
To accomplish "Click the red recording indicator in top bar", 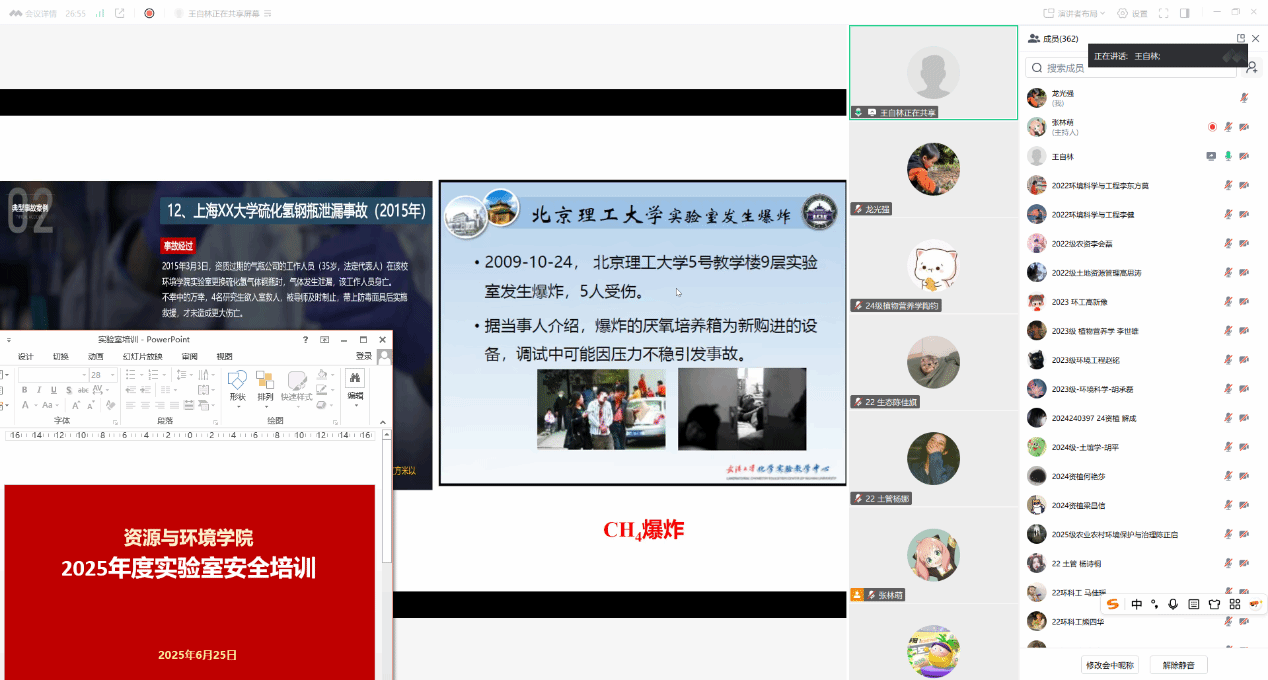I will click(149, 13).
